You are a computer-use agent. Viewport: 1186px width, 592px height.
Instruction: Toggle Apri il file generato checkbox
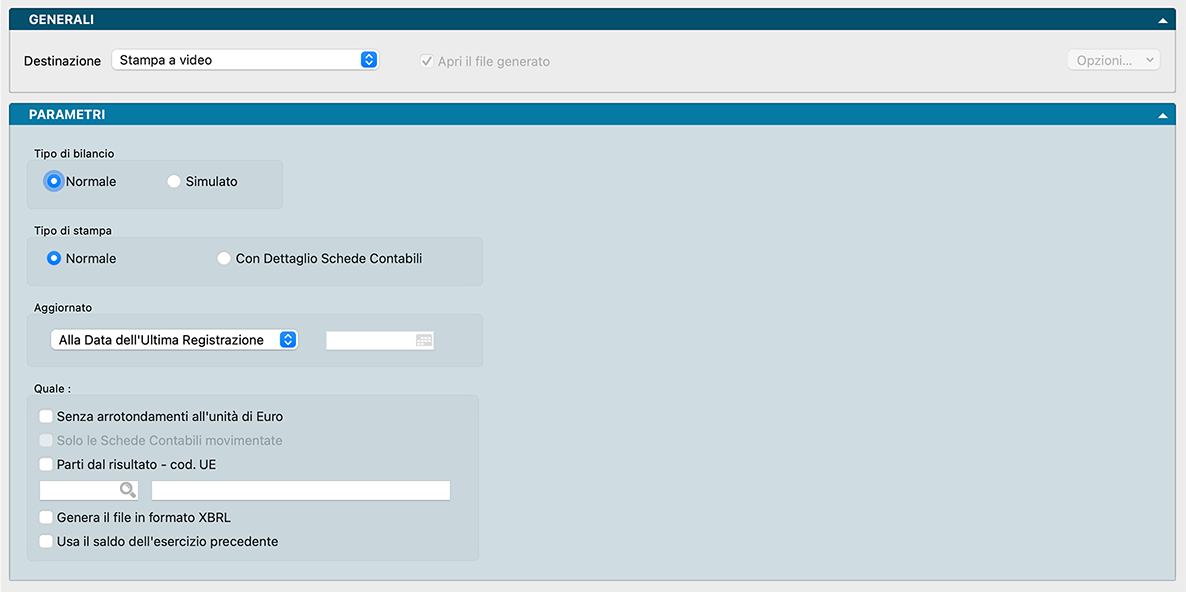(427, 61)
